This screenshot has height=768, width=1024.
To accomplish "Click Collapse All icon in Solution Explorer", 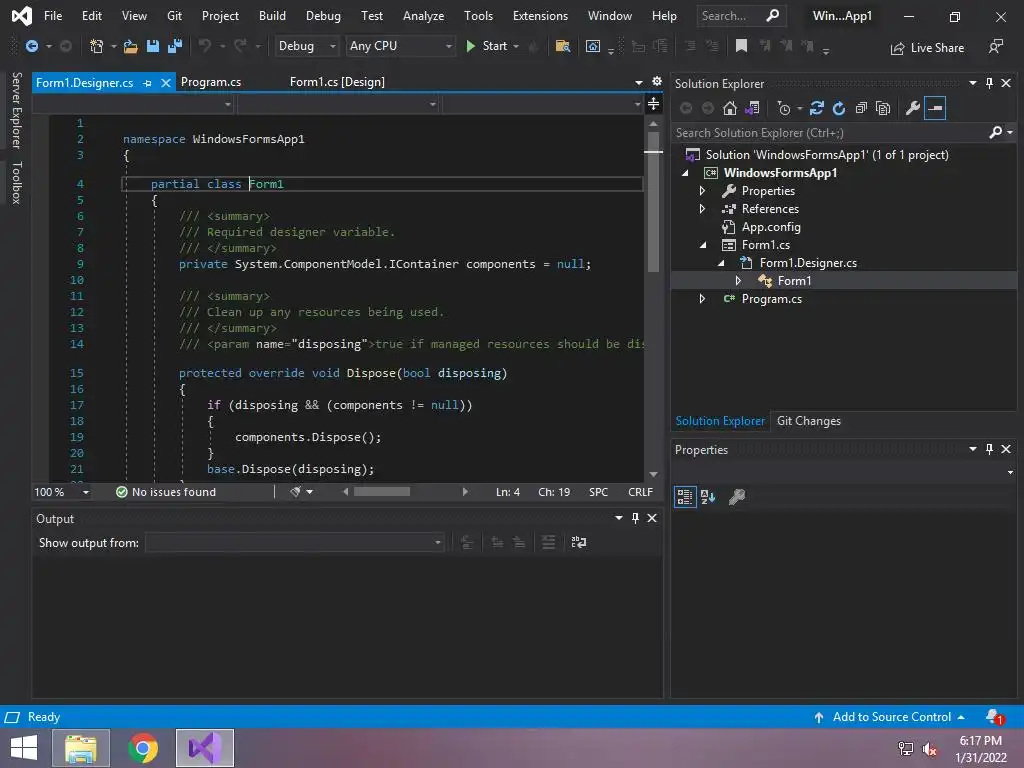I will (861, 108).
